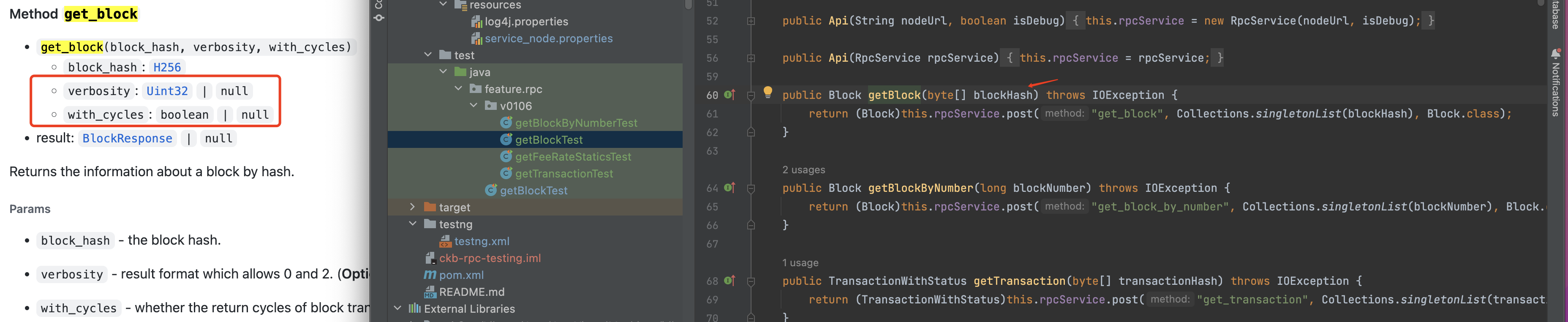Viewport: 1568px width, 322px height.
Task: Click the service_node.properties file icon
Action: [x=476, y=39]
